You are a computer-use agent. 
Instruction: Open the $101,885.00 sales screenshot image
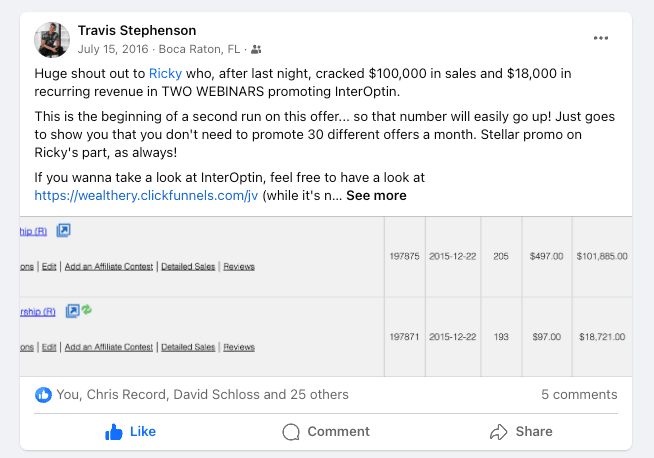click(327, 296)
